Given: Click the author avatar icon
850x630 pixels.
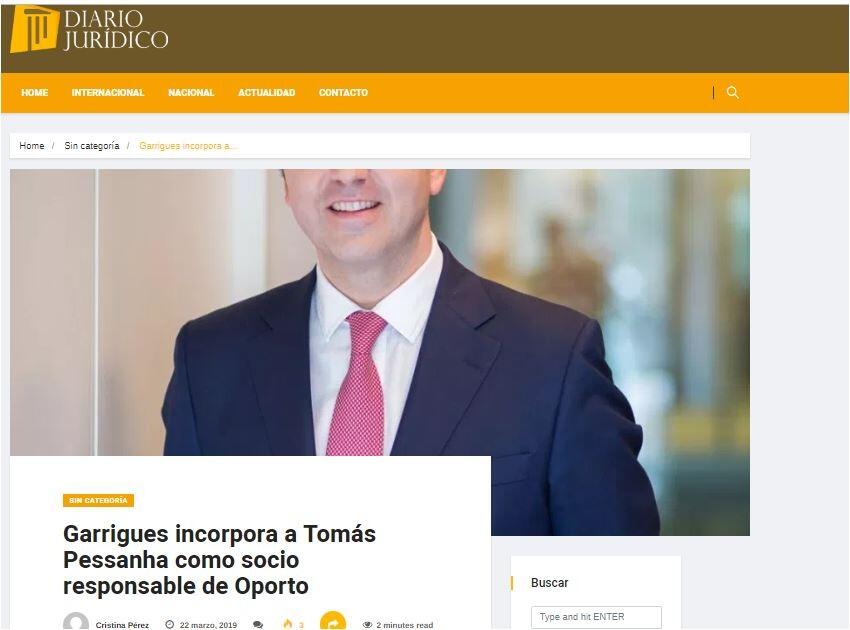Looking at the screenshot, I should pyautogui.click(x=76, y=622).
